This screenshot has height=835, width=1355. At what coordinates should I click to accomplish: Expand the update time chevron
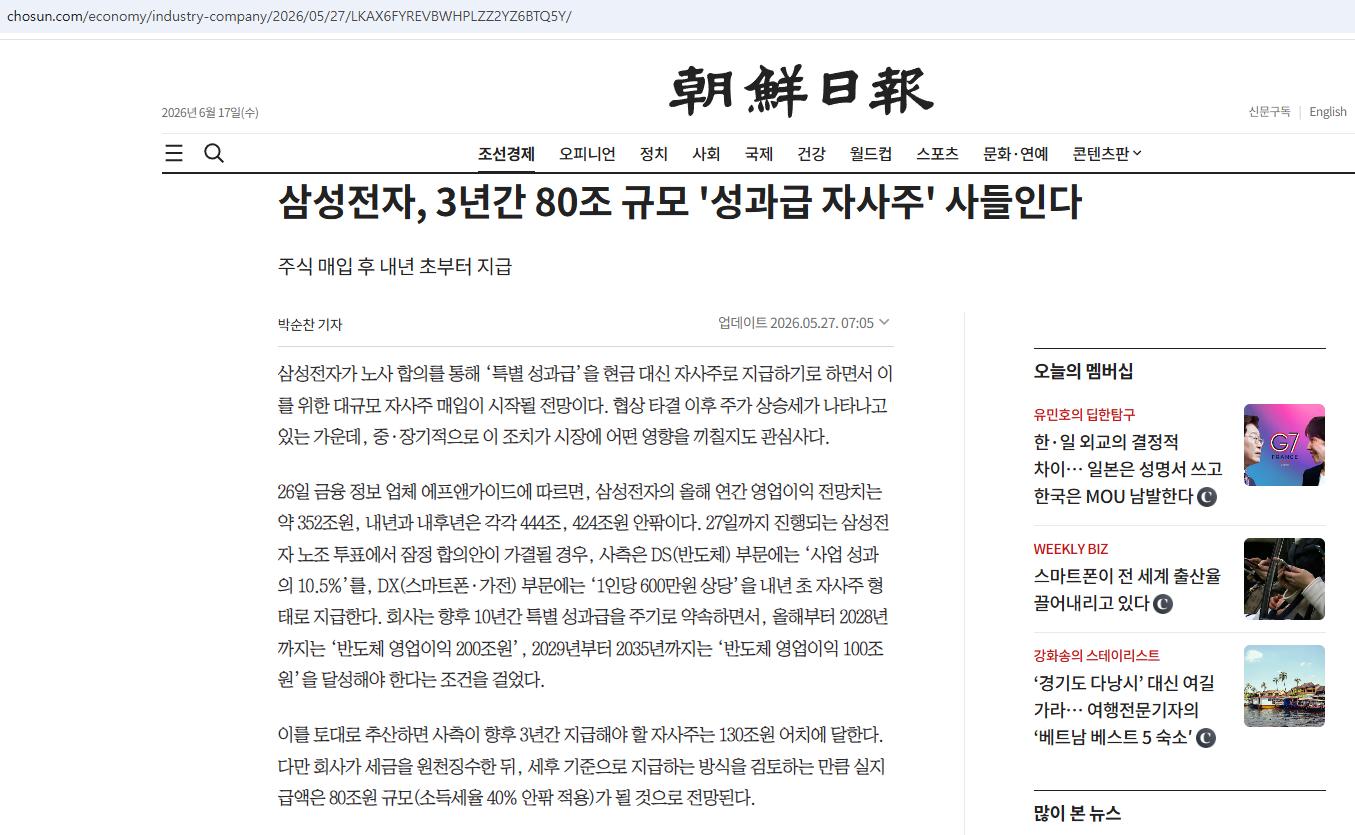point(884,322)
